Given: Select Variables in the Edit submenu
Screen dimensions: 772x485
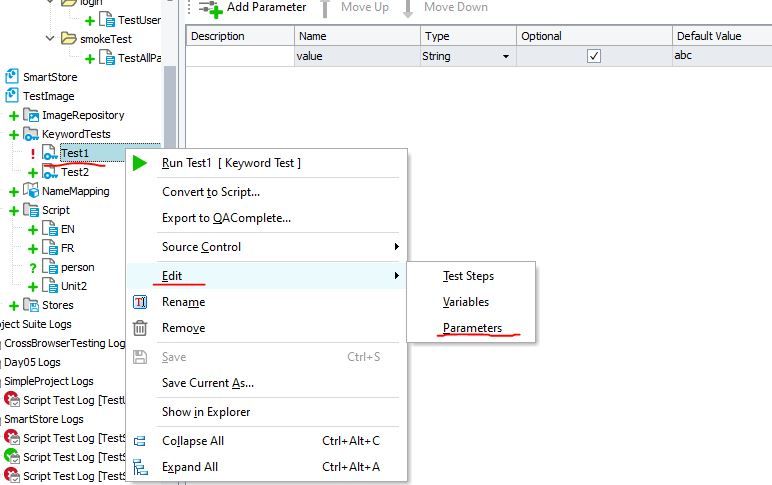Looking at the screenshot, I should (x=471, y=302).
